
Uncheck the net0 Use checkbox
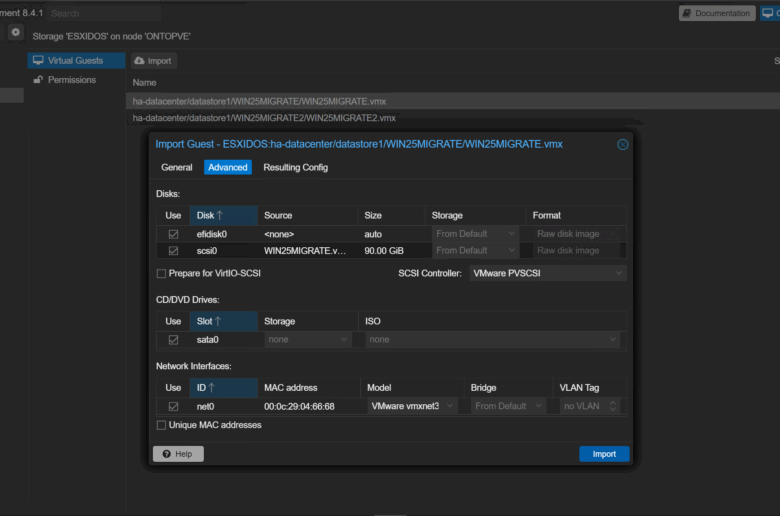point(173,407)
